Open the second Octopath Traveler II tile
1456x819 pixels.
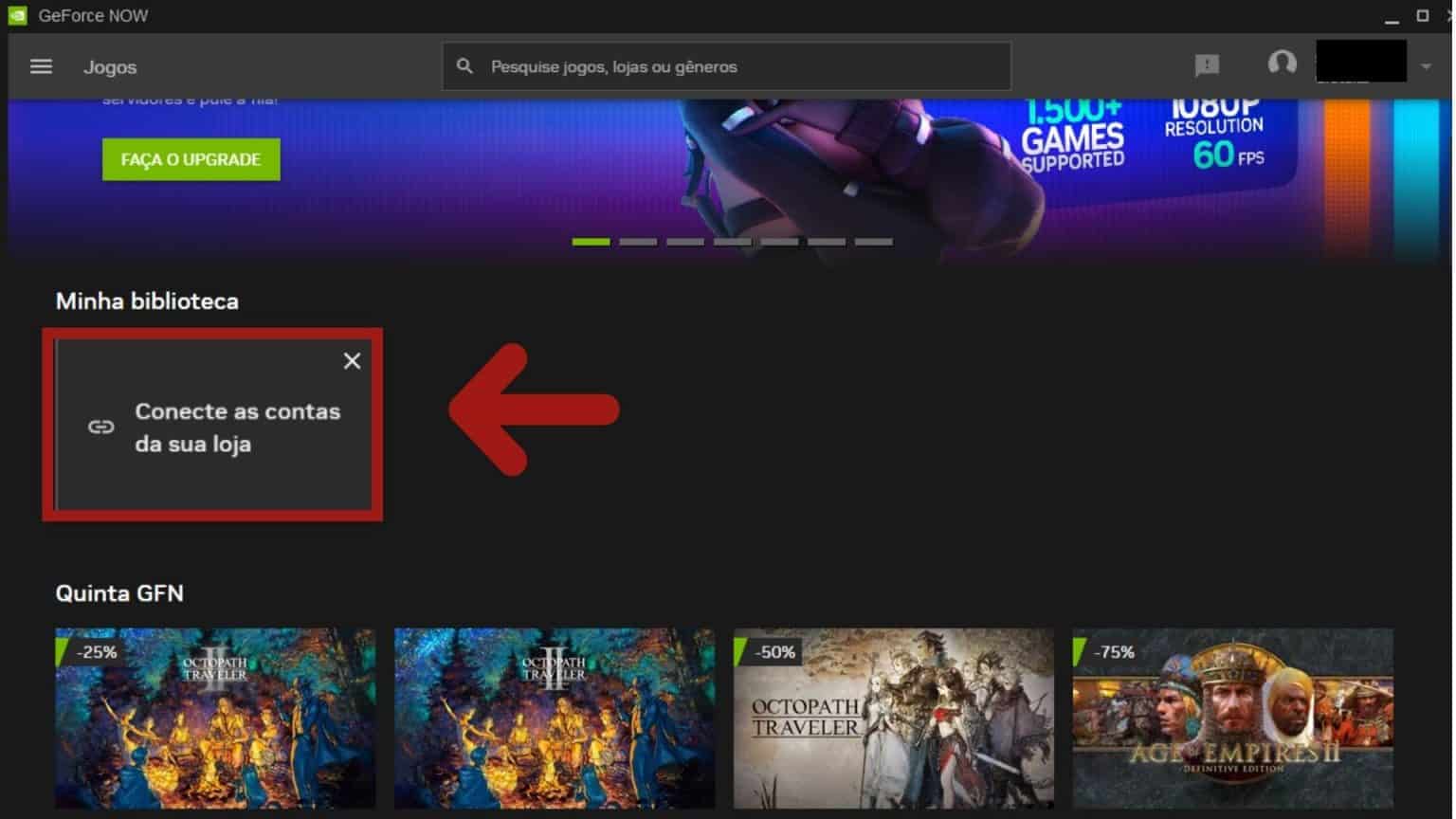[x=555, y=718]
